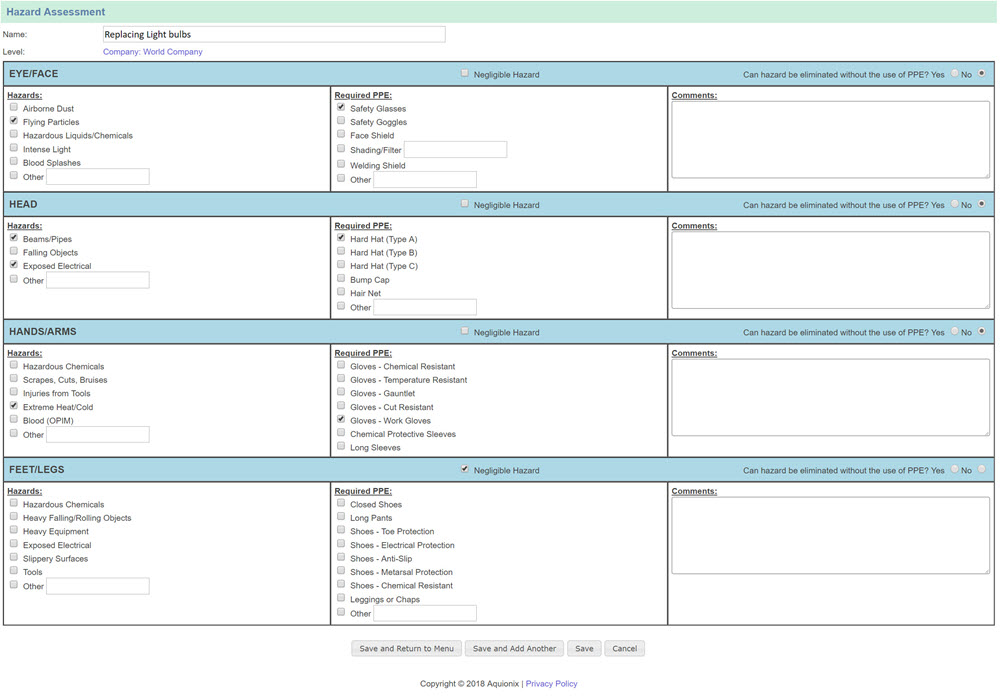
Task: Toggle Gloves - Cut Resistant checkbox
Action: (341, 406)
